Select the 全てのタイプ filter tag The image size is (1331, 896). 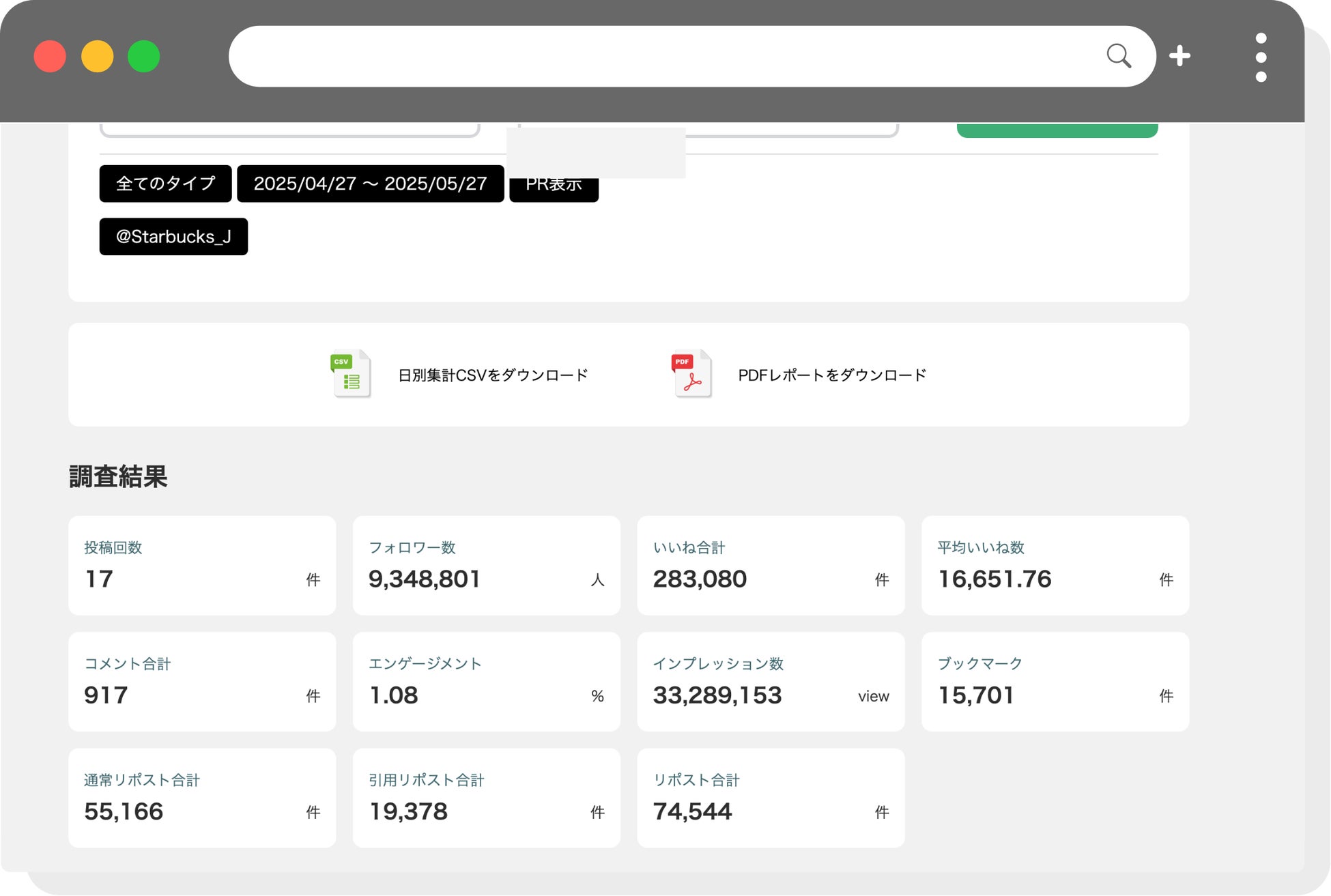point(165,184)
